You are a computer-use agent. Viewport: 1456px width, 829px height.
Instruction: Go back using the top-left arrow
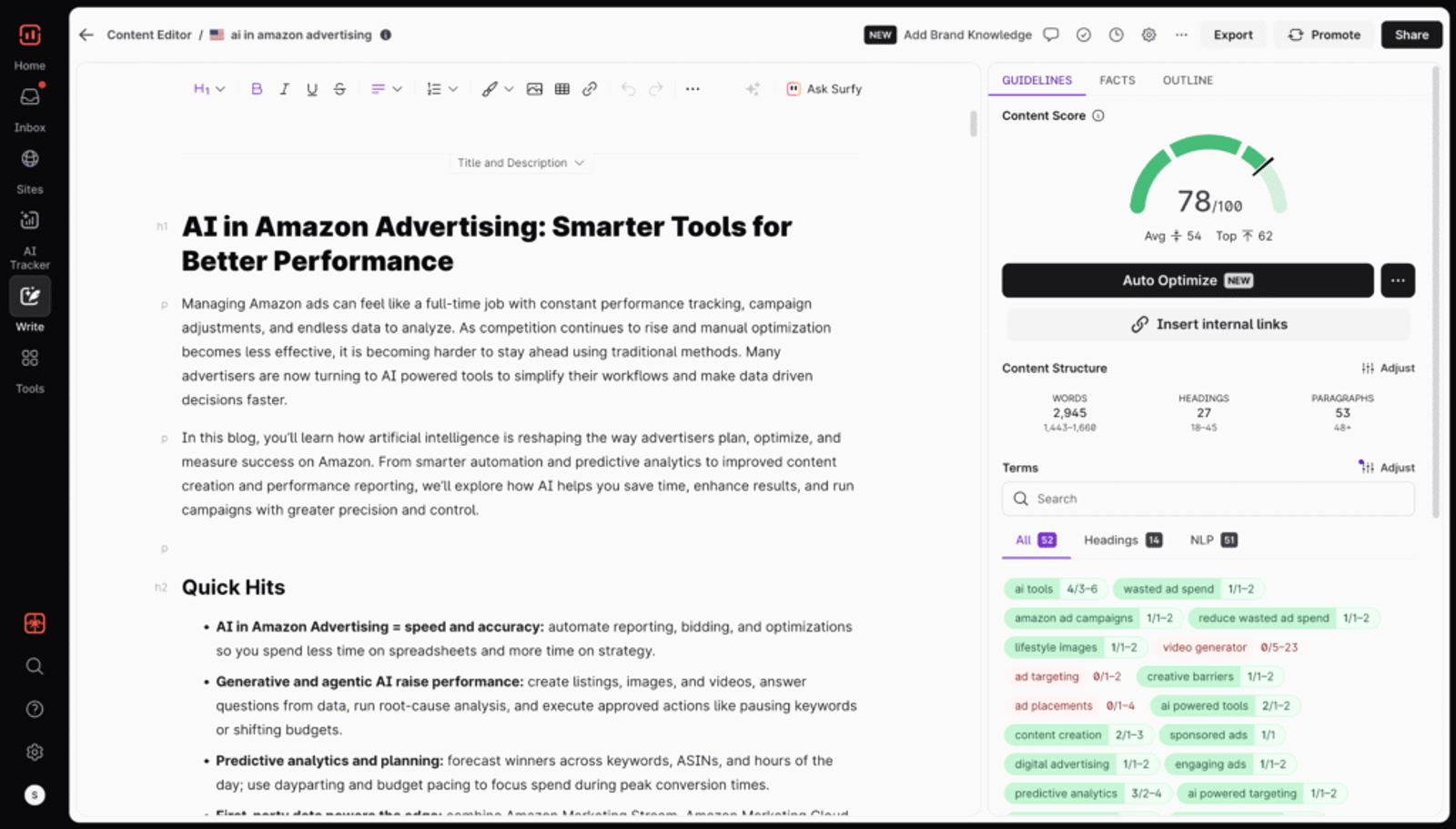click(86, 35)
